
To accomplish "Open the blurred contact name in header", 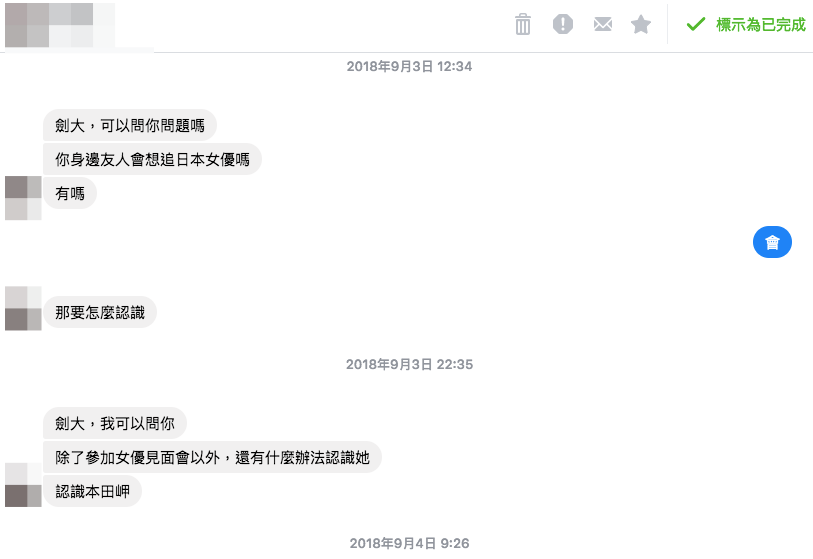I will pos(60,25).
